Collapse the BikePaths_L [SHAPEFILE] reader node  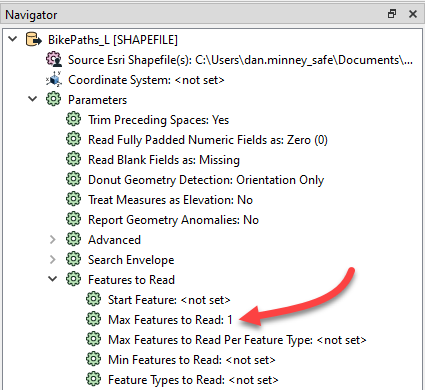pyautogui.click(x=13, y=39)
